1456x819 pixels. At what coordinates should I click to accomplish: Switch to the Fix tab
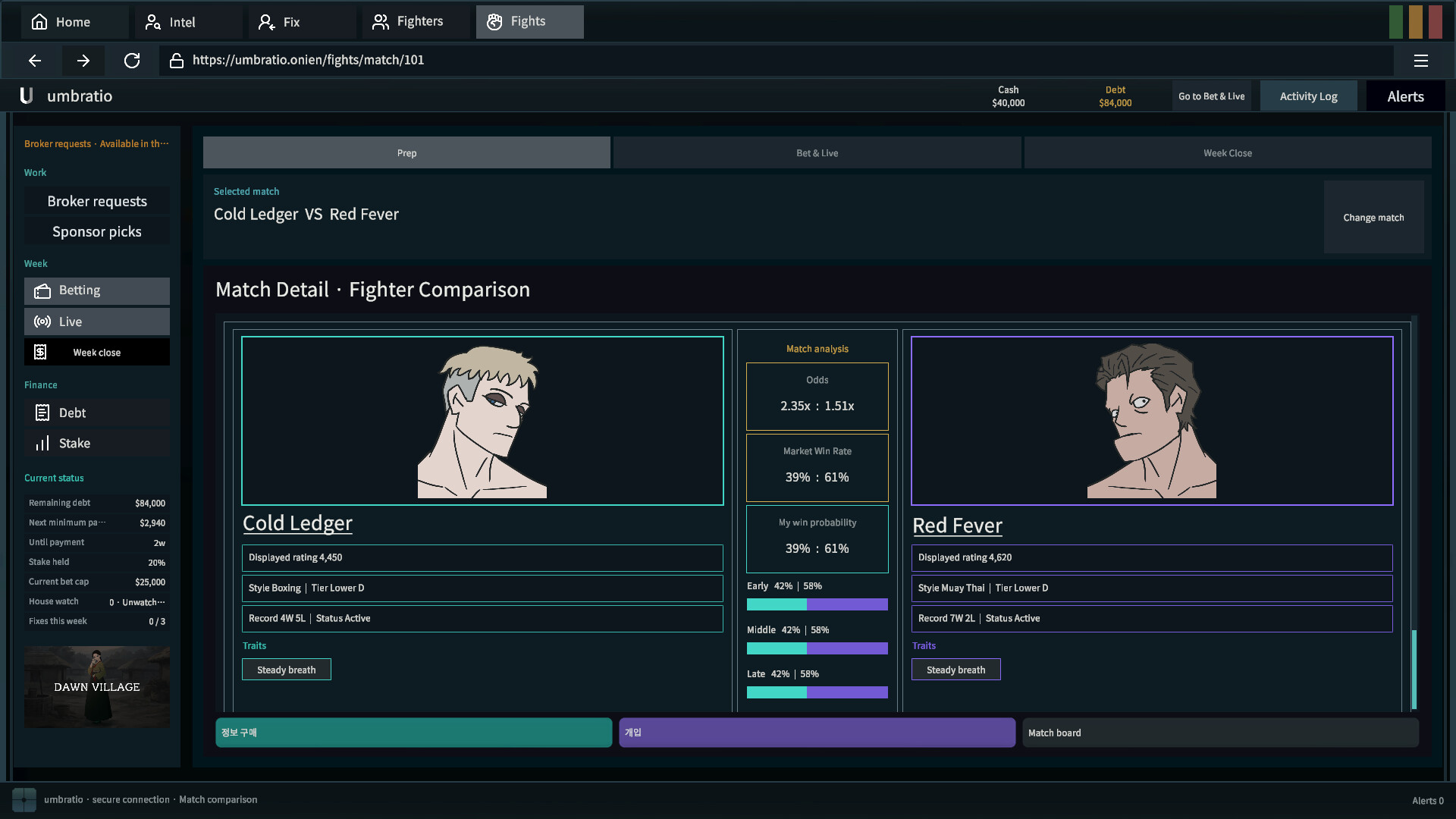[301, 22]
